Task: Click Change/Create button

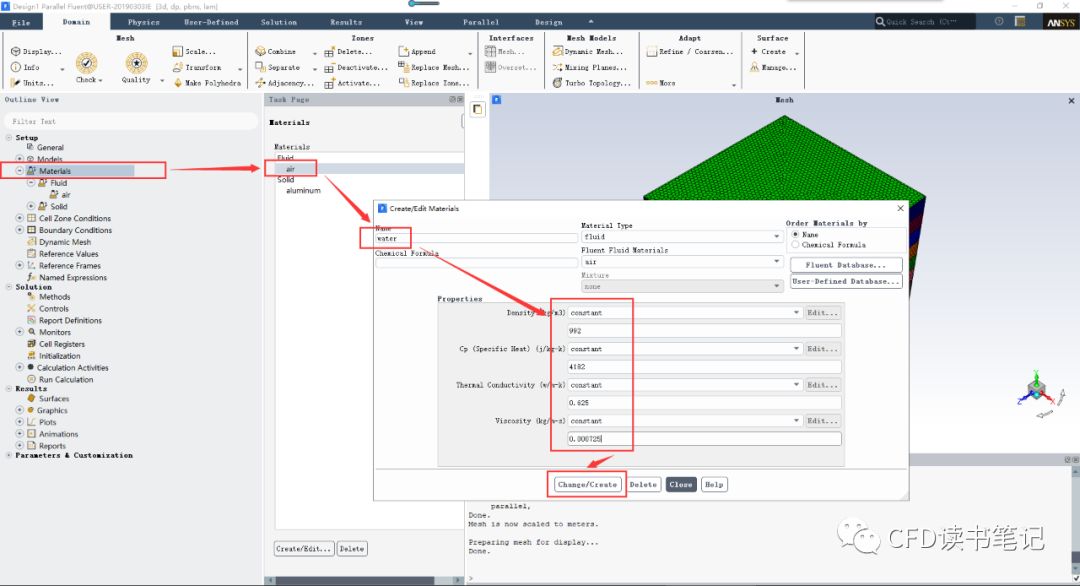Action: [588, 485]
